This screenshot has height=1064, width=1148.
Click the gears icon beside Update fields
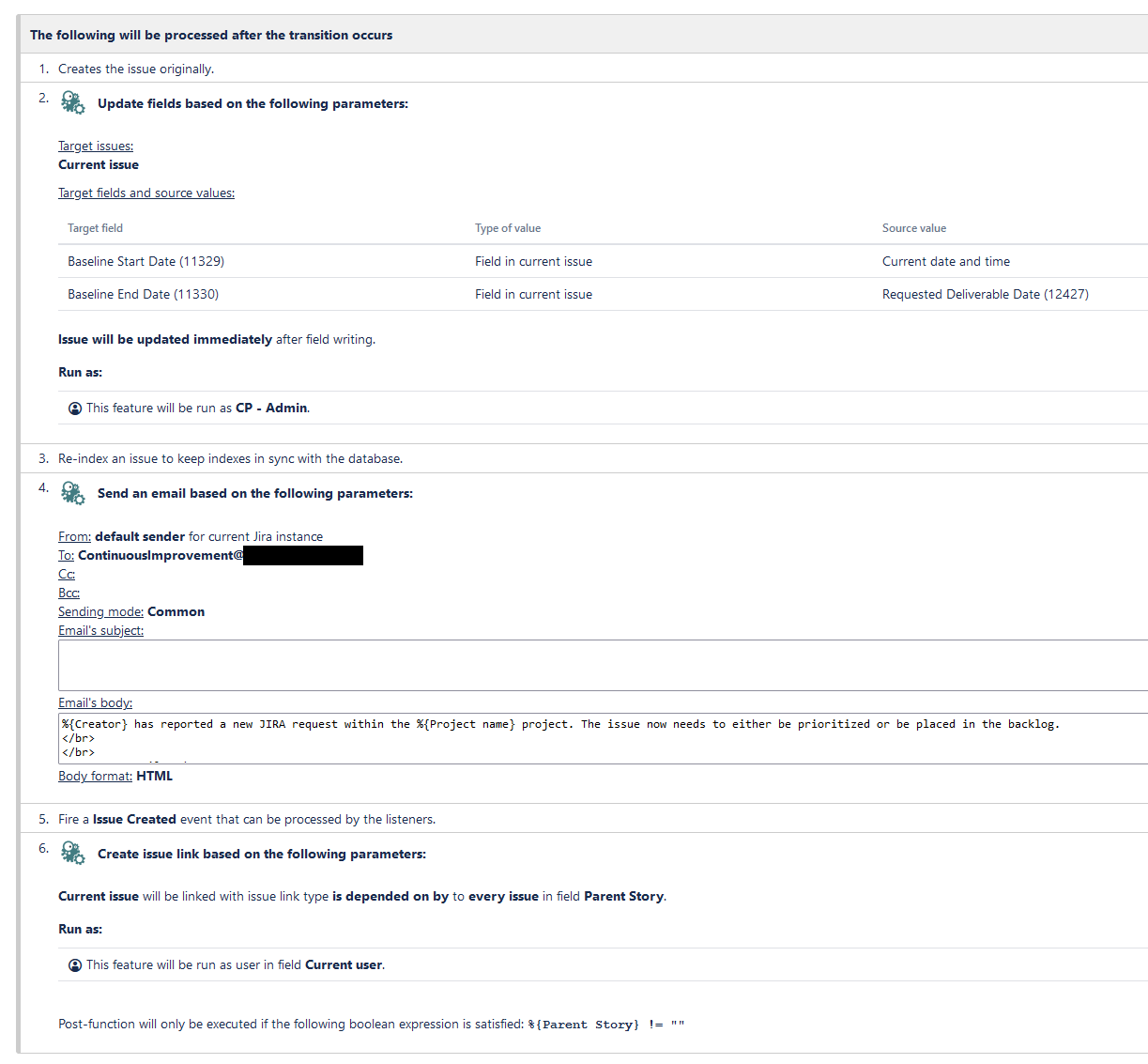72,102
